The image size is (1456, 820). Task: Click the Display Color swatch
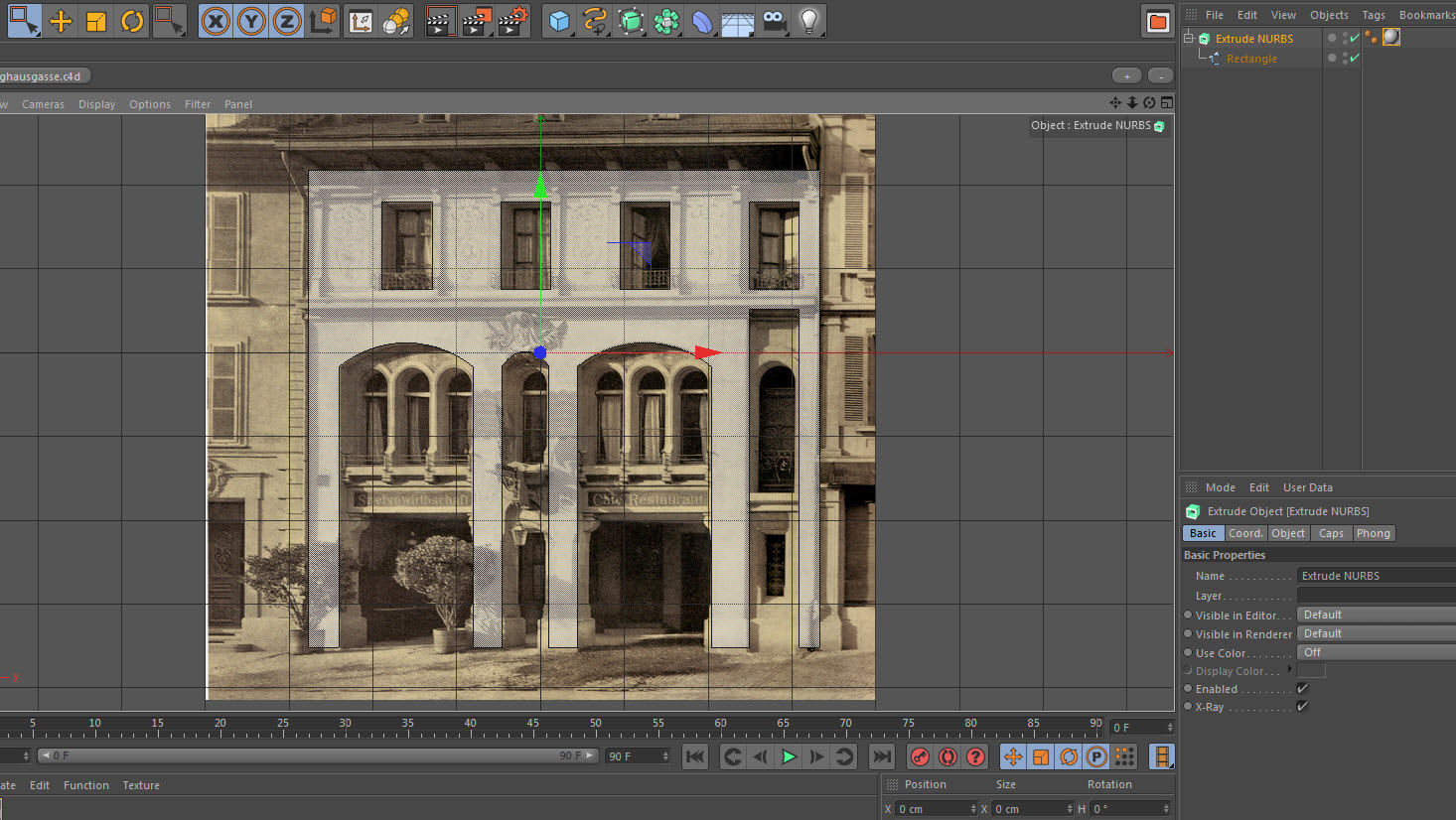click(1311, 671)
